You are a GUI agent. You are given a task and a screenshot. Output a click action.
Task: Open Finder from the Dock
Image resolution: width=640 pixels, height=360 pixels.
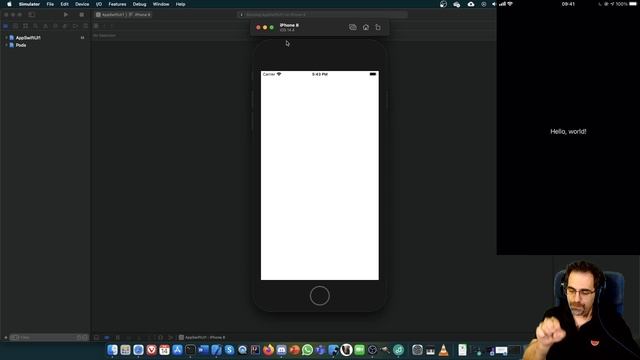(x=112, y=350)
